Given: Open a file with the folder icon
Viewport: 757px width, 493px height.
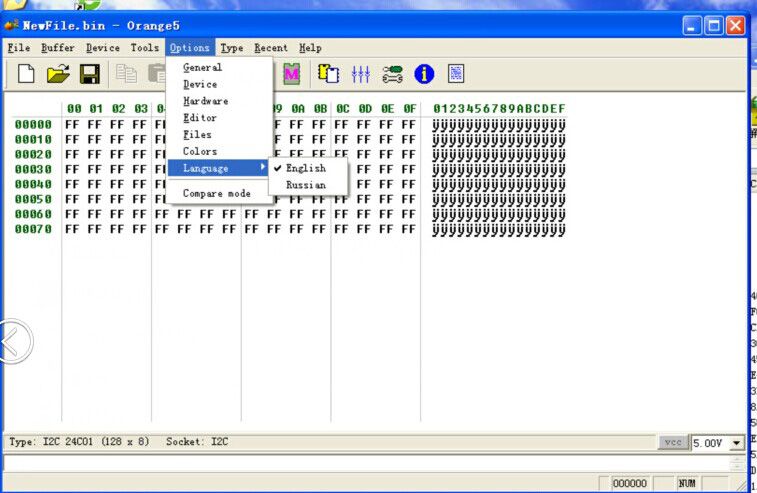Looking at the screenshot, I should 58,74.
